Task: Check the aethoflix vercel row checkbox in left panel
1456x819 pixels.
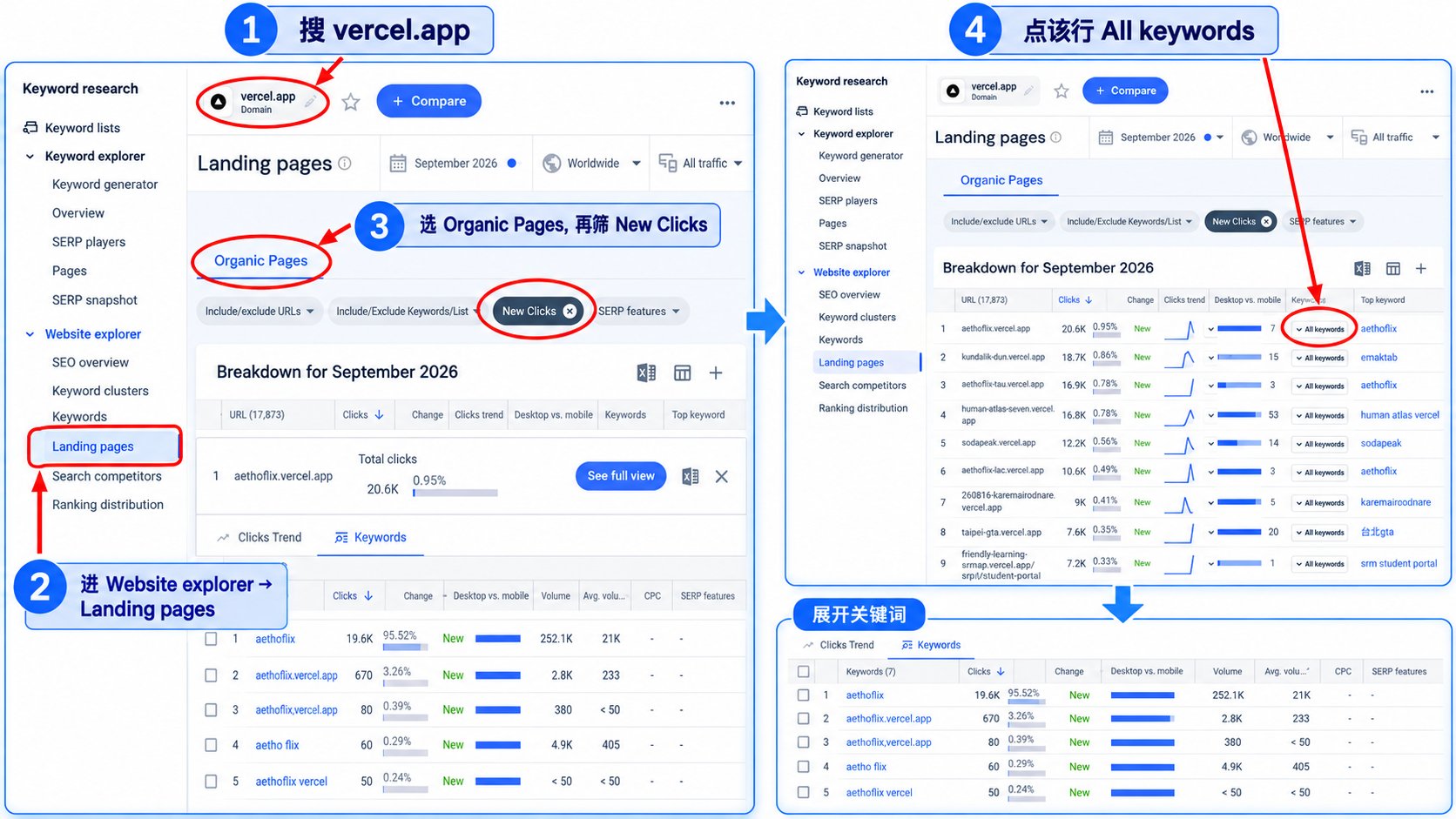Action: pyautogui.click(x=211, y=782)
